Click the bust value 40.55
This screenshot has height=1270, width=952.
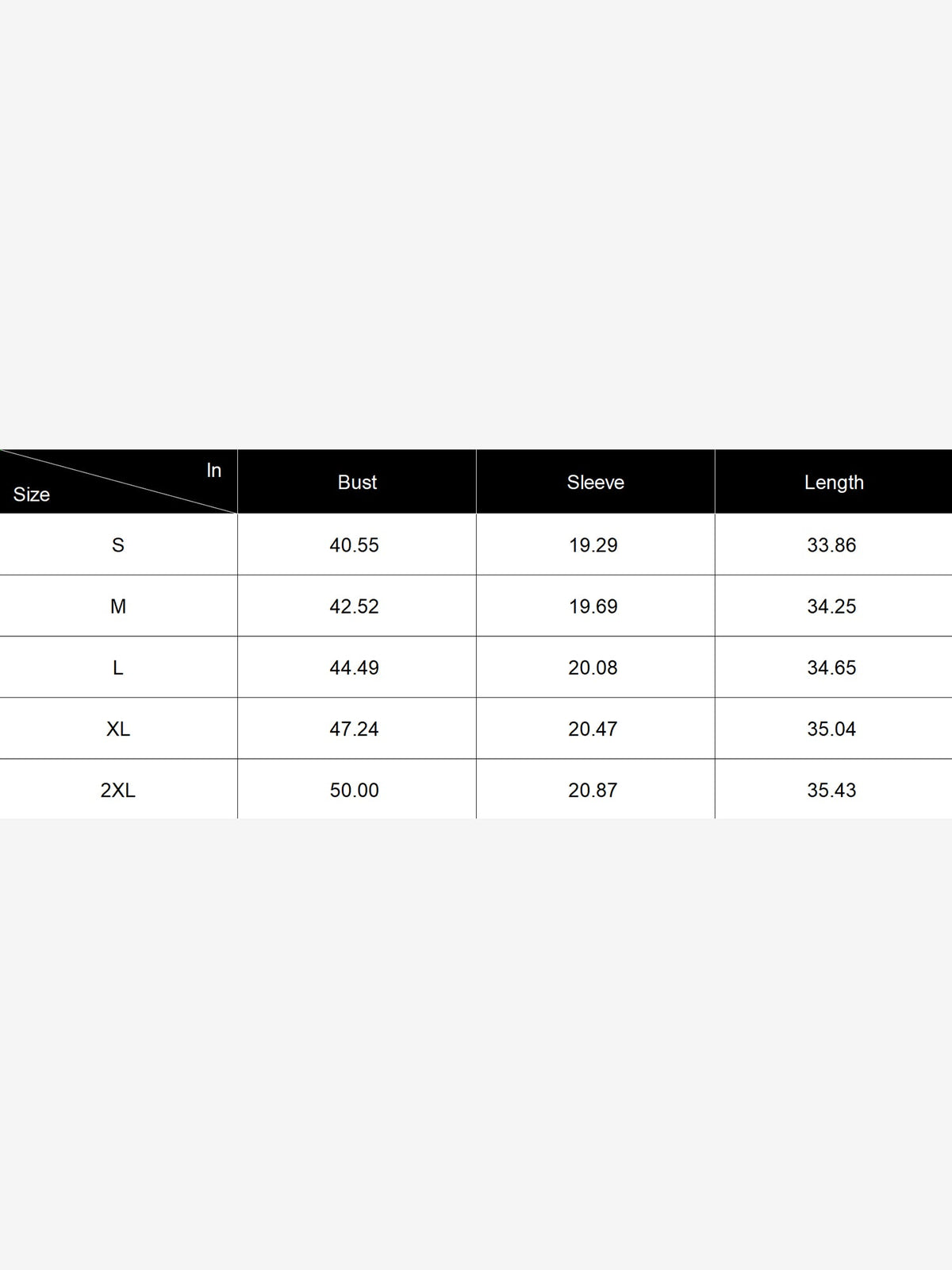(x=355, y=545)
